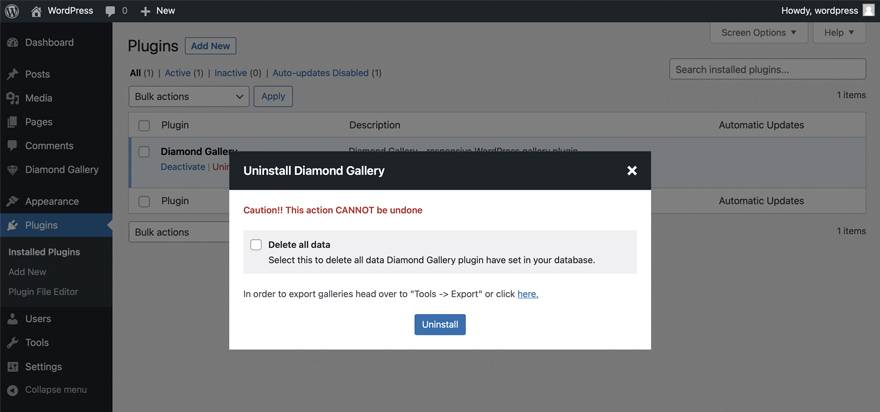Viewport: 880px width, 412px height.
Task: Click 'Caution!! This action CANNOT be undone' text
Action: 333,210
